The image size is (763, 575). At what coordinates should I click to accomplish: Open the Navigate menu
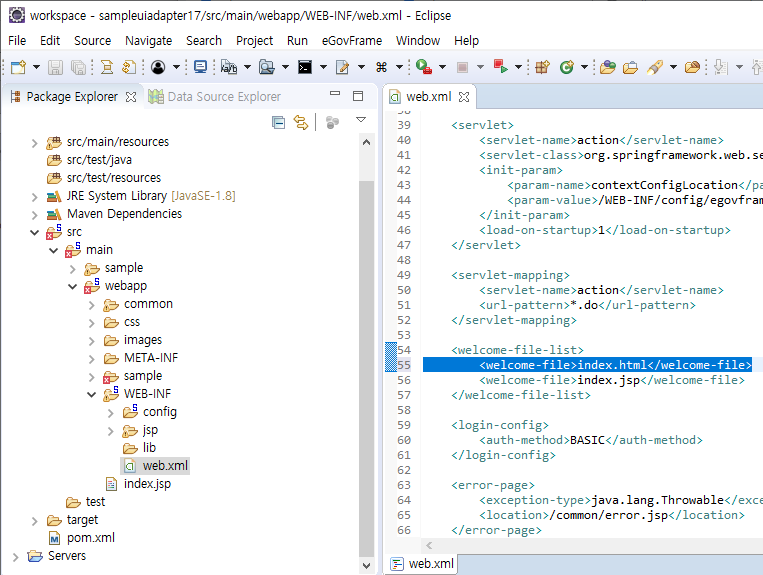148,40
